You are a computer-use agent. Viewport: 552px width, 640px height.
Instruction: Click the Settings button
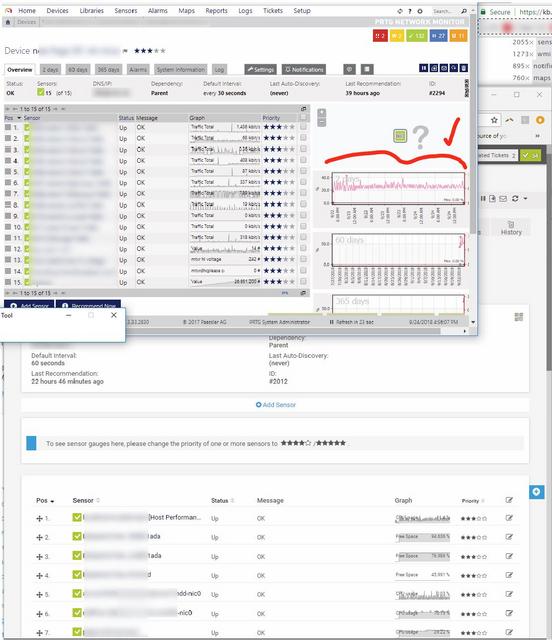click(x=260, y=69)
